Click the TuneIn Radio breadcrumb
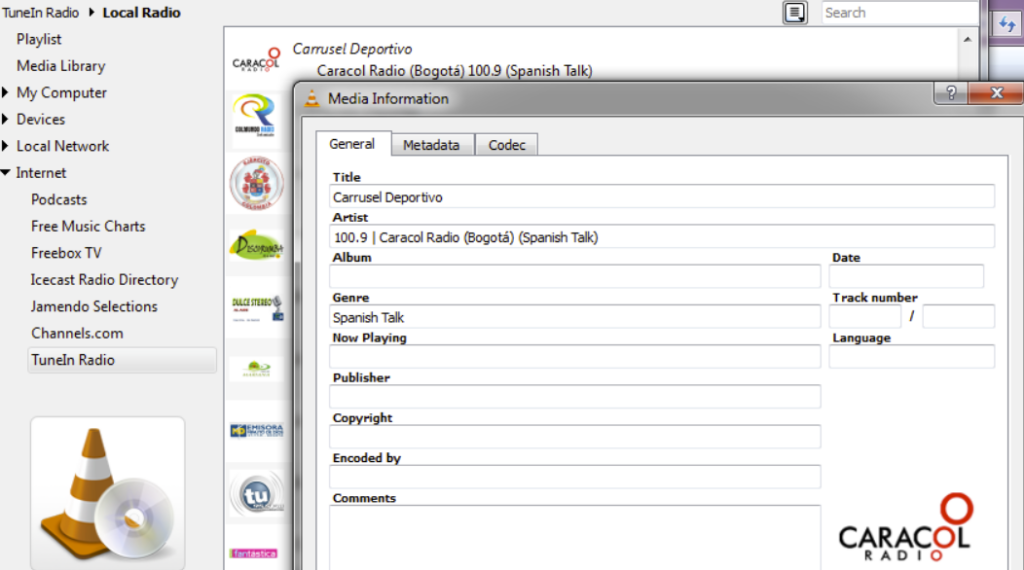Image resolution: width=1024 pixels, height=570 pixels. click(40, 12)
